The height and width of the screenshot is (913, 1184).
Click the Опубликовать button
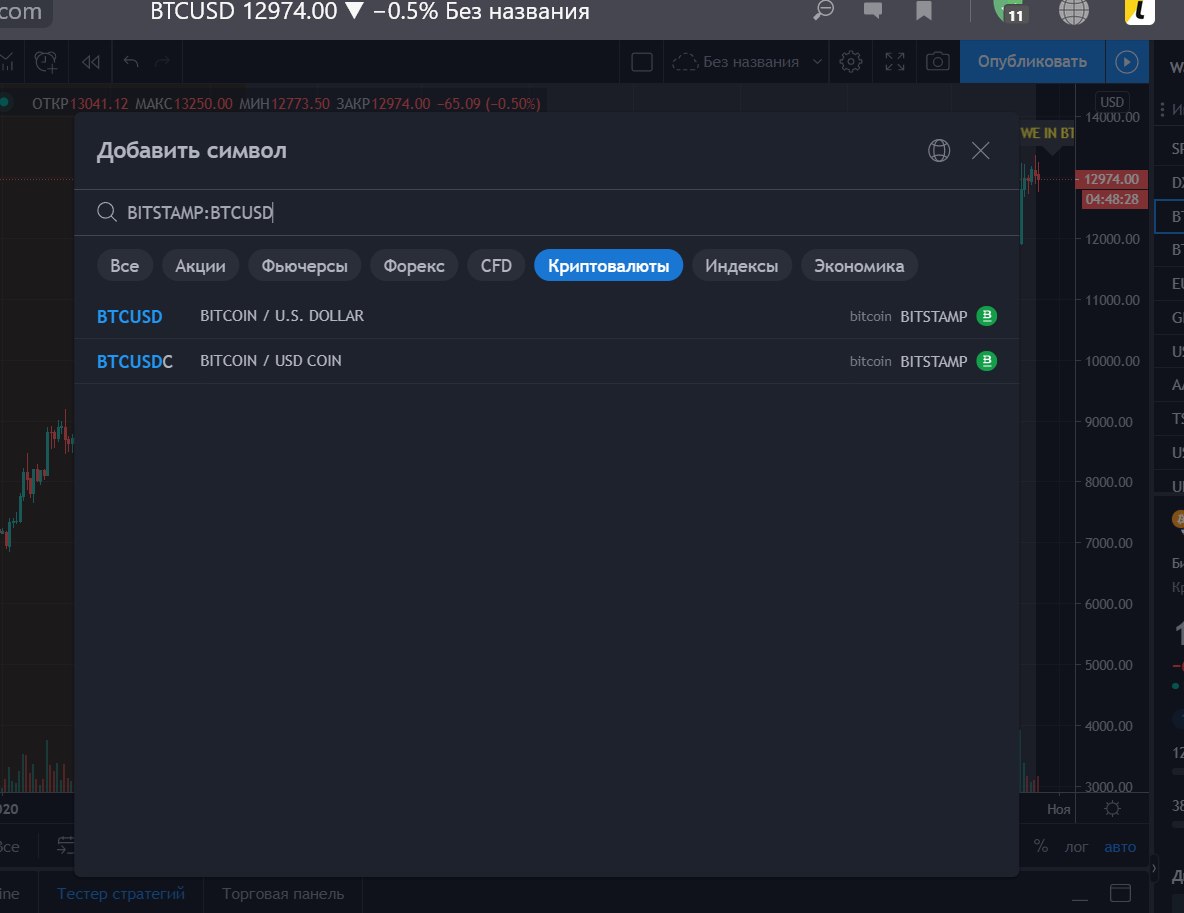(x=1032, y=61)
